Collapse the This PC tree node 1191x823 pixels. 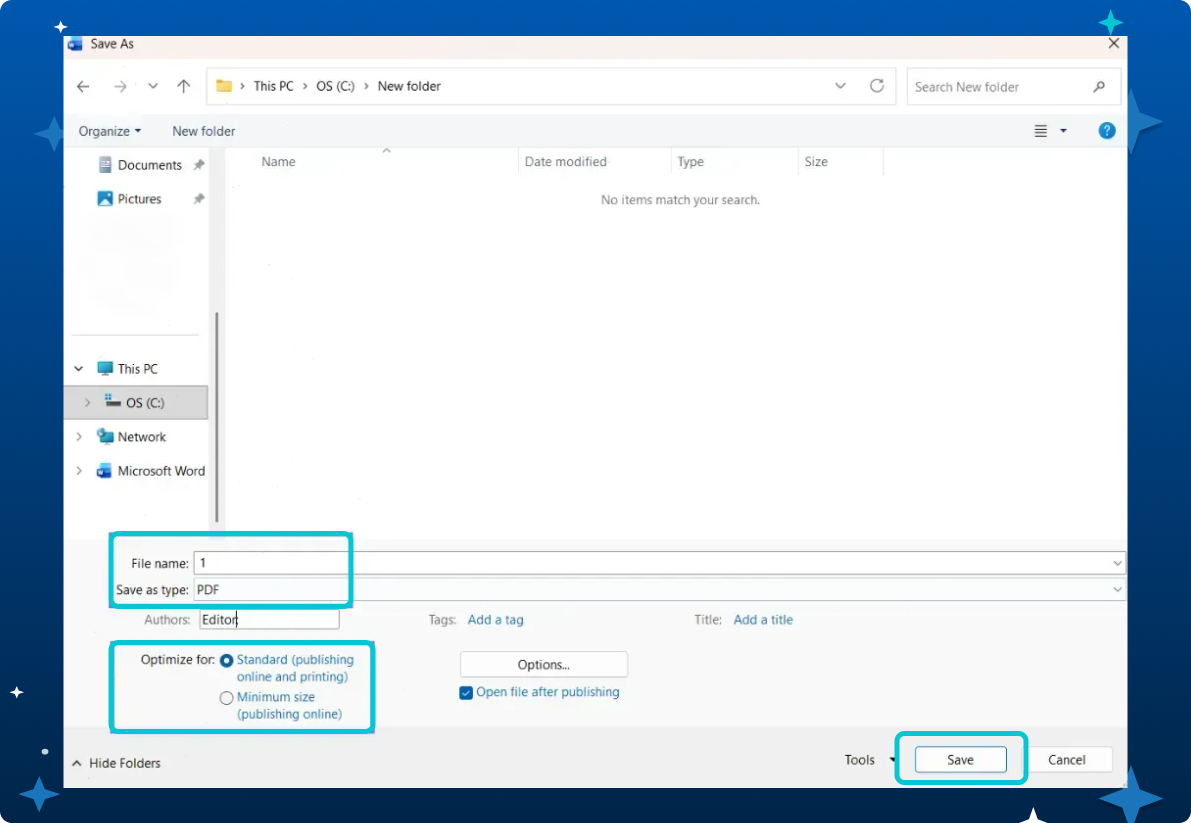coord(79,369)
